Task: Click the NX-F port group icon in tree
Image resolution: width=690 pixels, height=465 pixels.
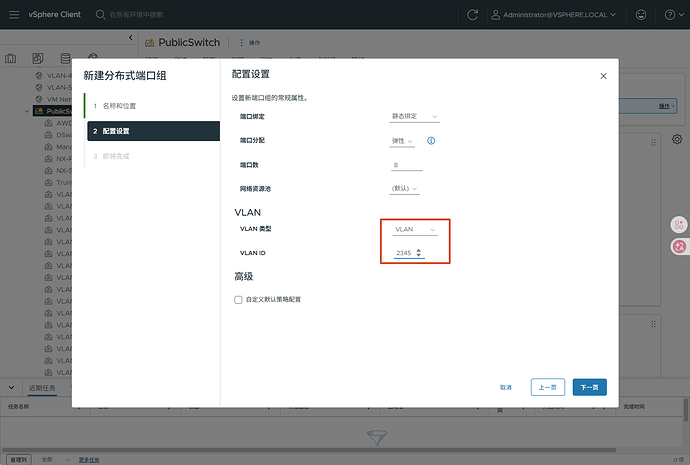Action: (48, 159)
